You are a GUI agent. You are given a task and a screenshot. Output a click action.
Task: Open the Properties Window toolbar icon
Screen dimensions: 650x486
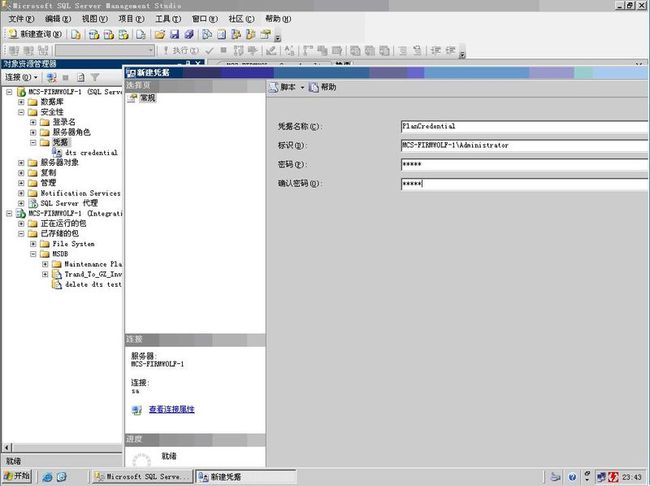265,34
